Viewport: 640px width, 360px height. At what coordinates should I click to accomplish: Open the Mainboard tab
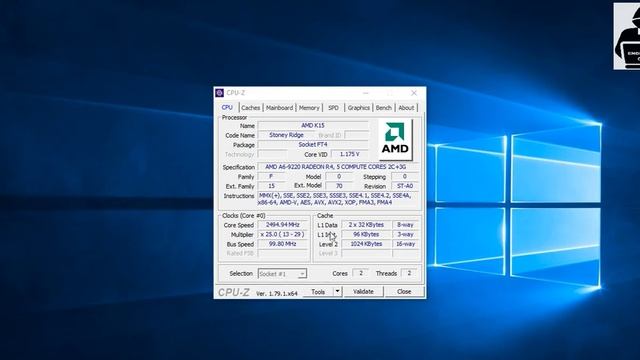pyautogui.click(x=280, y=108)
